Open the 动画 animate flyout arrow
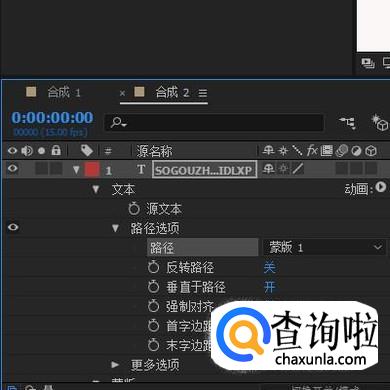The height and width of the screenshot is (390, 390). [380, 187]
